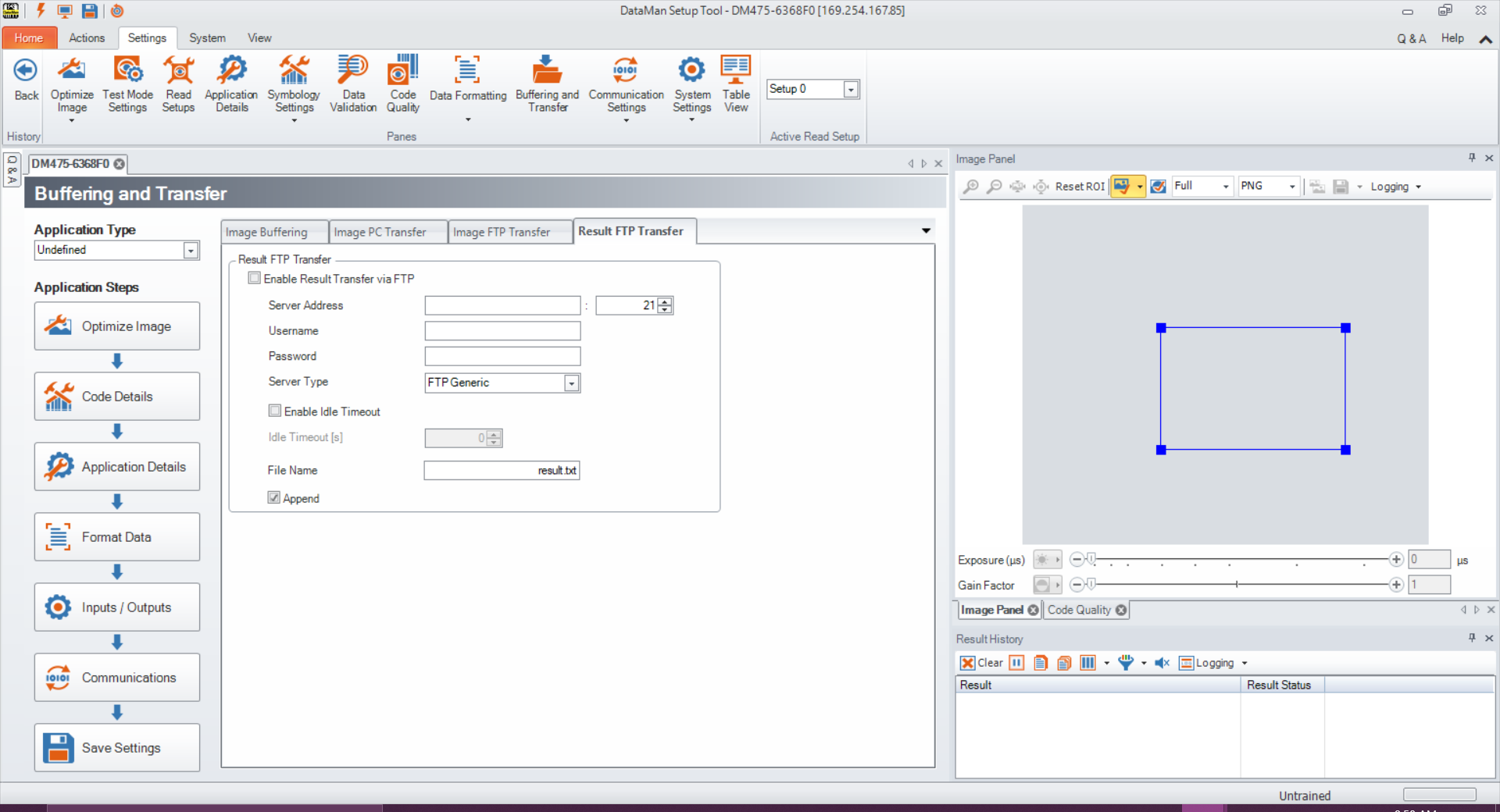Click the Format Data step button
Screen dimensions: 1500x812
click(117, 537)
